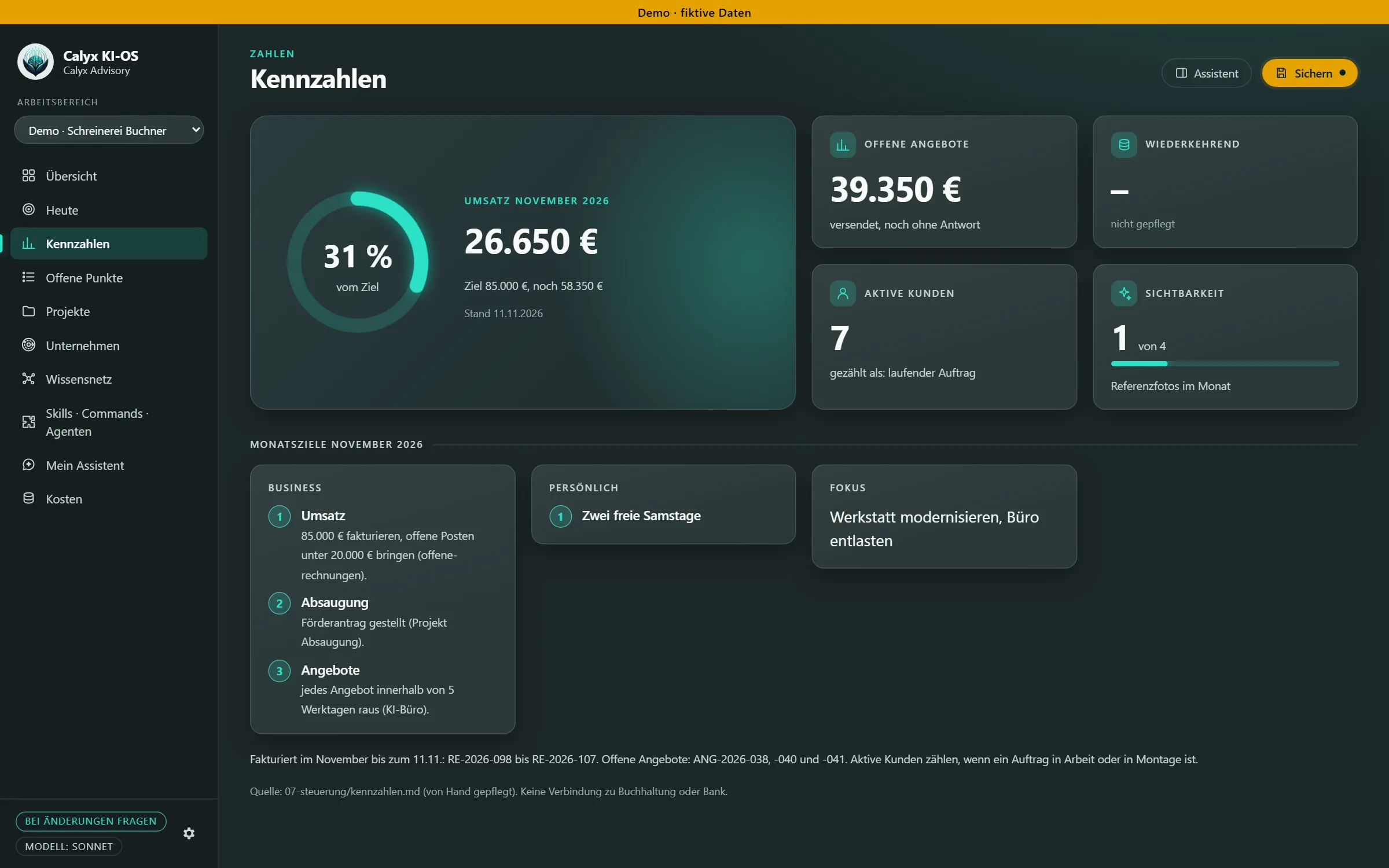Open the Übersicht page
The height and width of the screenshot is (868, 1389).
click(x=109, y=176)
